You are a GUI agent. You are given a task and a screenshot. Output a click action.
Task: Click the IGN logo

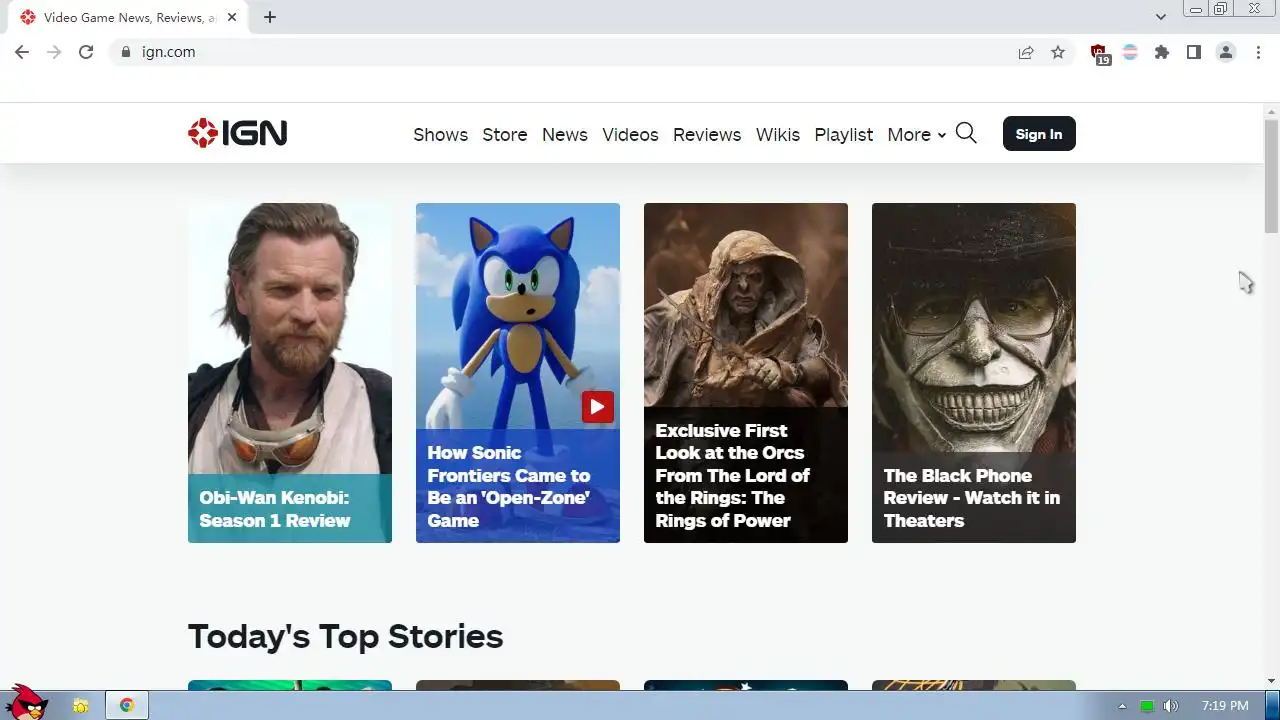(237, 133)
